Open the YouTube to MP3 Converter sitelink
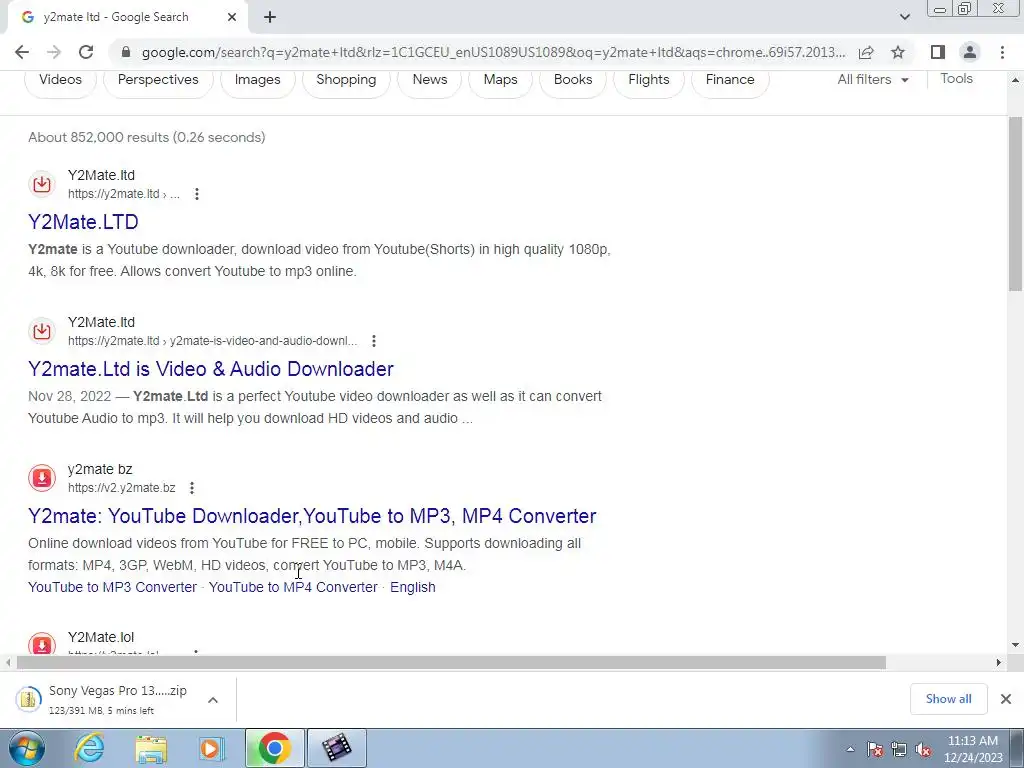The width and height of the screenshot is (1024, 768). point(112,587)
